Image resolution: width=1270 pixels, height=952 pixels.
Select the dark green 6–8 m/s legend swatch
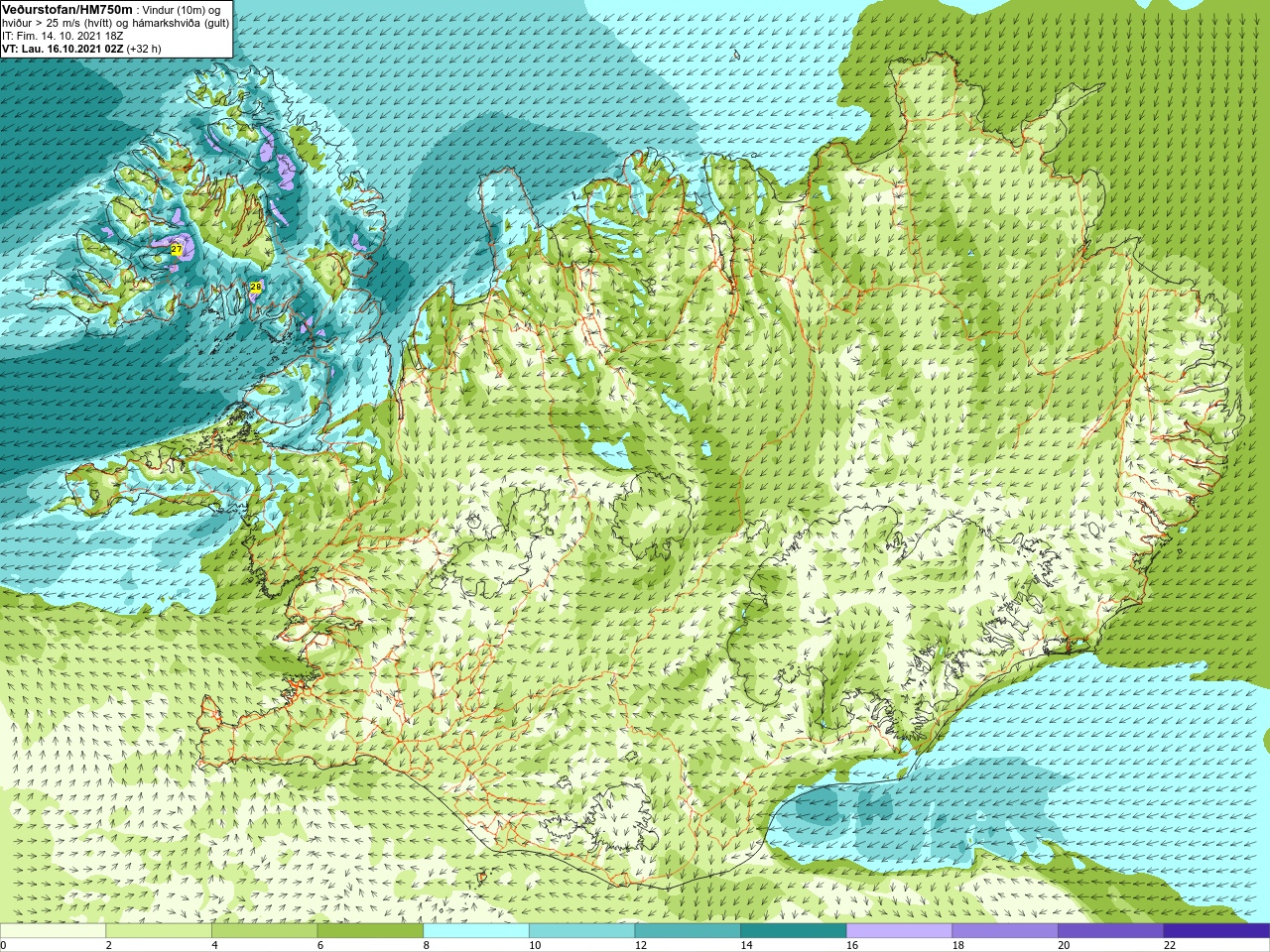(370, 931)
